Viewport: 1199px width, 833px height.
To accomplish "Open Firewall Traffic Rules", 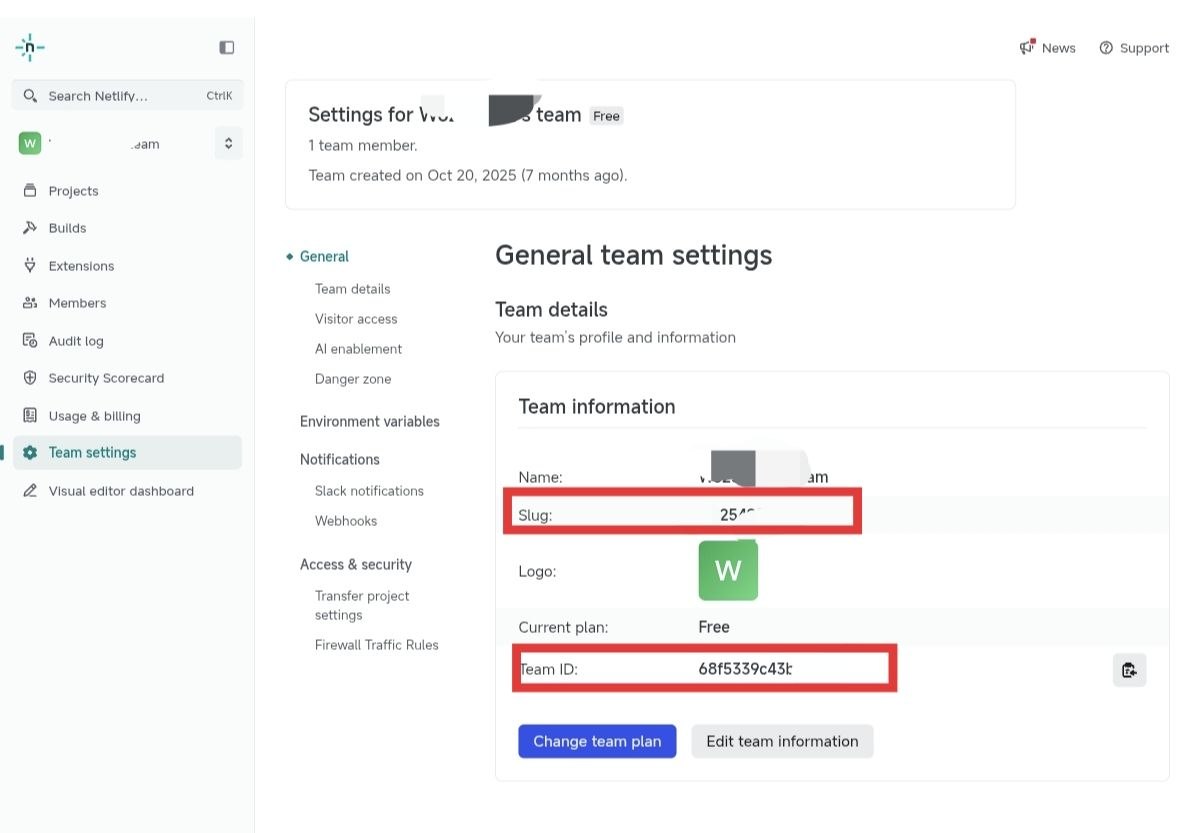I will (x=376, y=645).
